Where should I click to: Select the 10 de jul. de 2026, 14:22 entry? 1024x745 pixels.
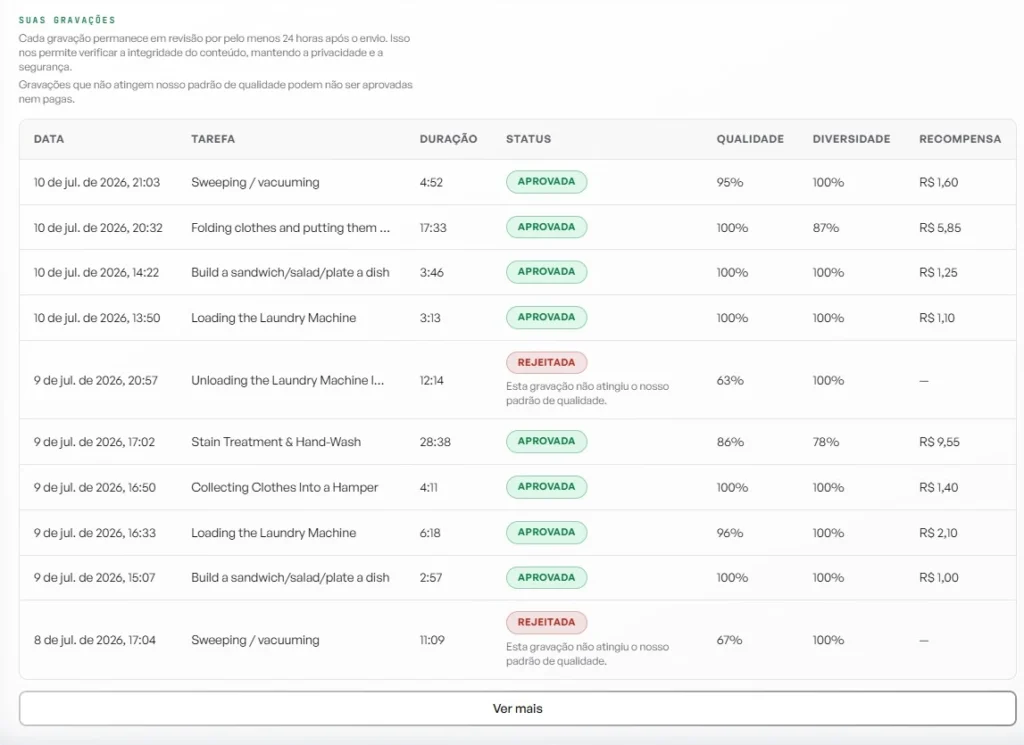tap(97, 272)
